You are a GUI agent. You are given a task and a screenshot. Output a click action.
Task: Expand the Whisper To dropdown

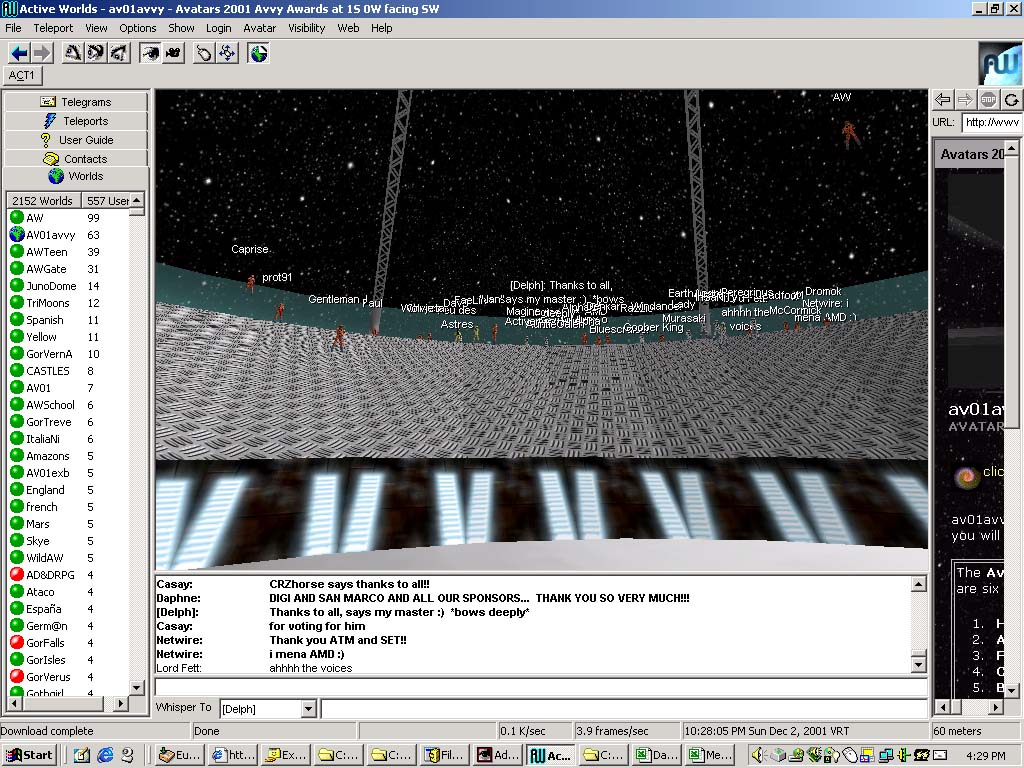point(307,709)
